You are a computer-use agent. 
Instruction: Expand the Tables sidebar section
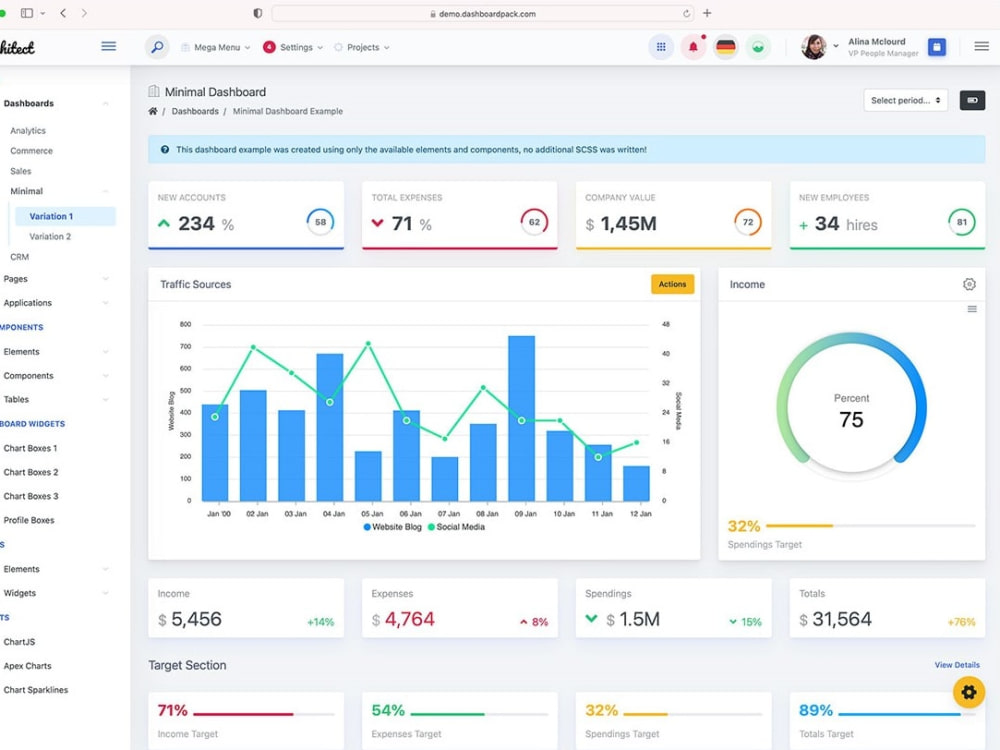pos(55,399)
